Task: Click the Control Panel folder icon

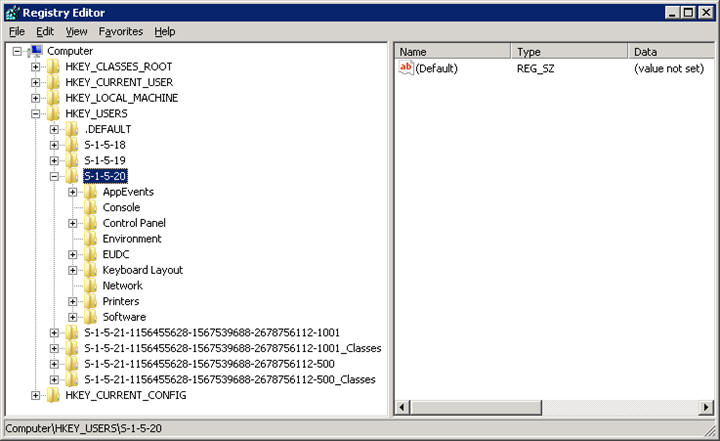Action: 90,223
